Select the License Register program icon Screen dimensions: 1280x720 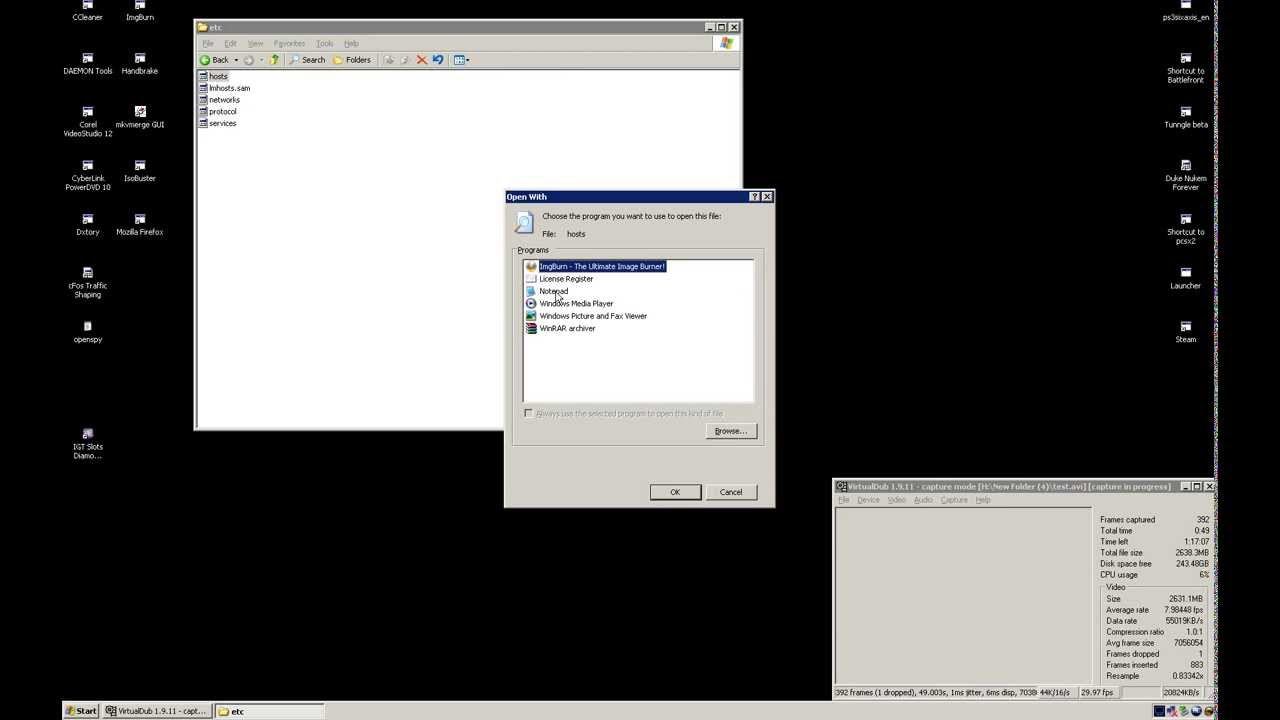(x=531, y=279)
